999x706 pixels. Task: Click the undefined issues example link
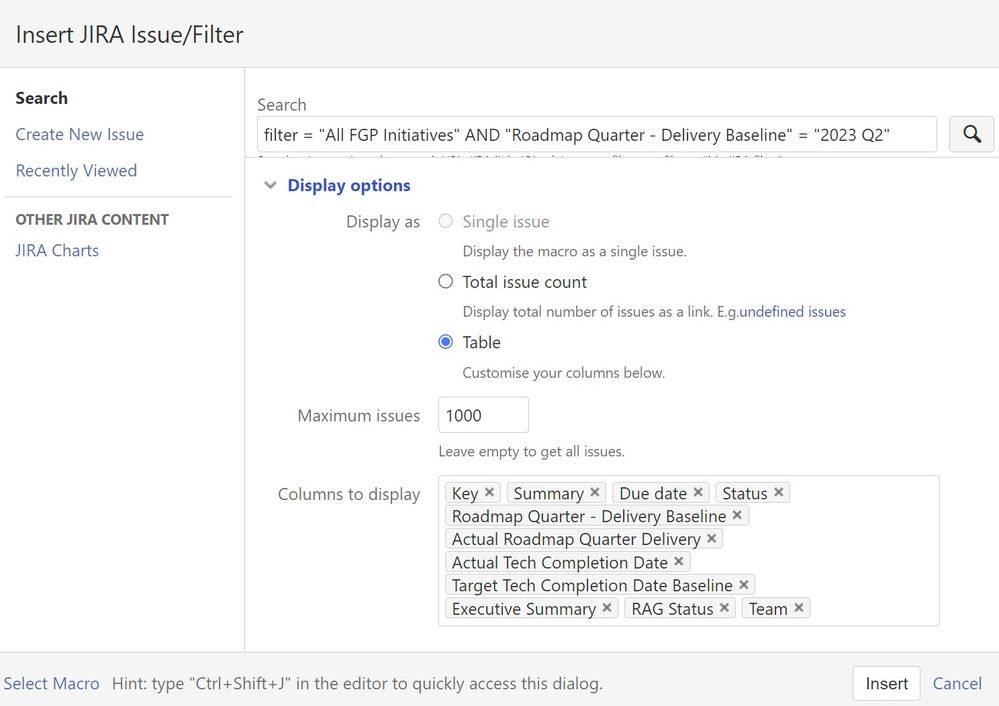(792, 312)
